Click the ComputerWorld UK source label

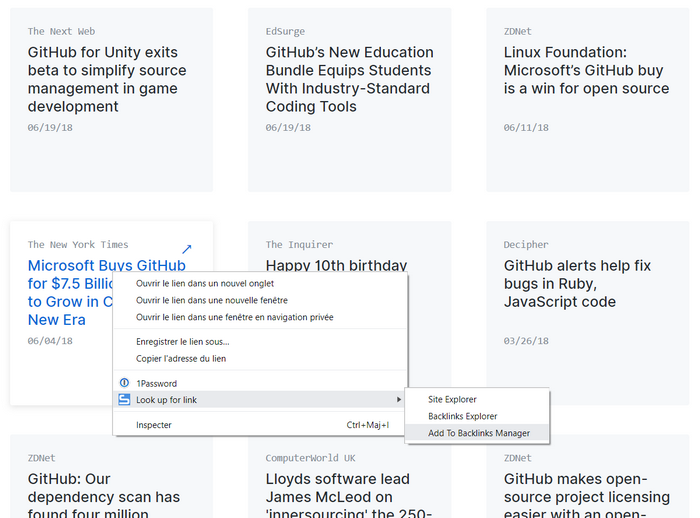[310, 458]
